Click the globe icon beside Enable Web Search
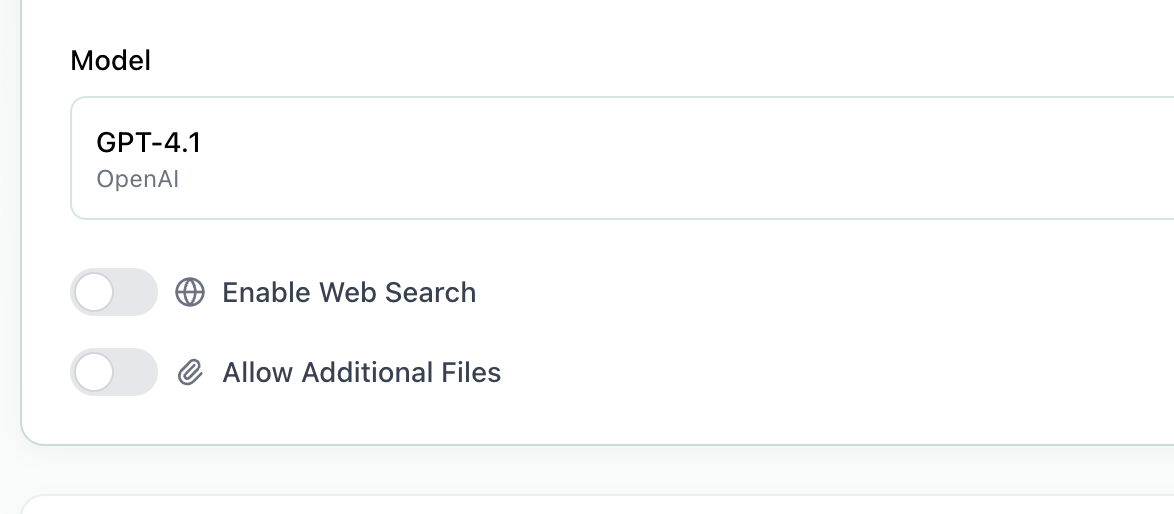Image resolution: width=1174 pixels, height=514 pixels. pos(190,292)
